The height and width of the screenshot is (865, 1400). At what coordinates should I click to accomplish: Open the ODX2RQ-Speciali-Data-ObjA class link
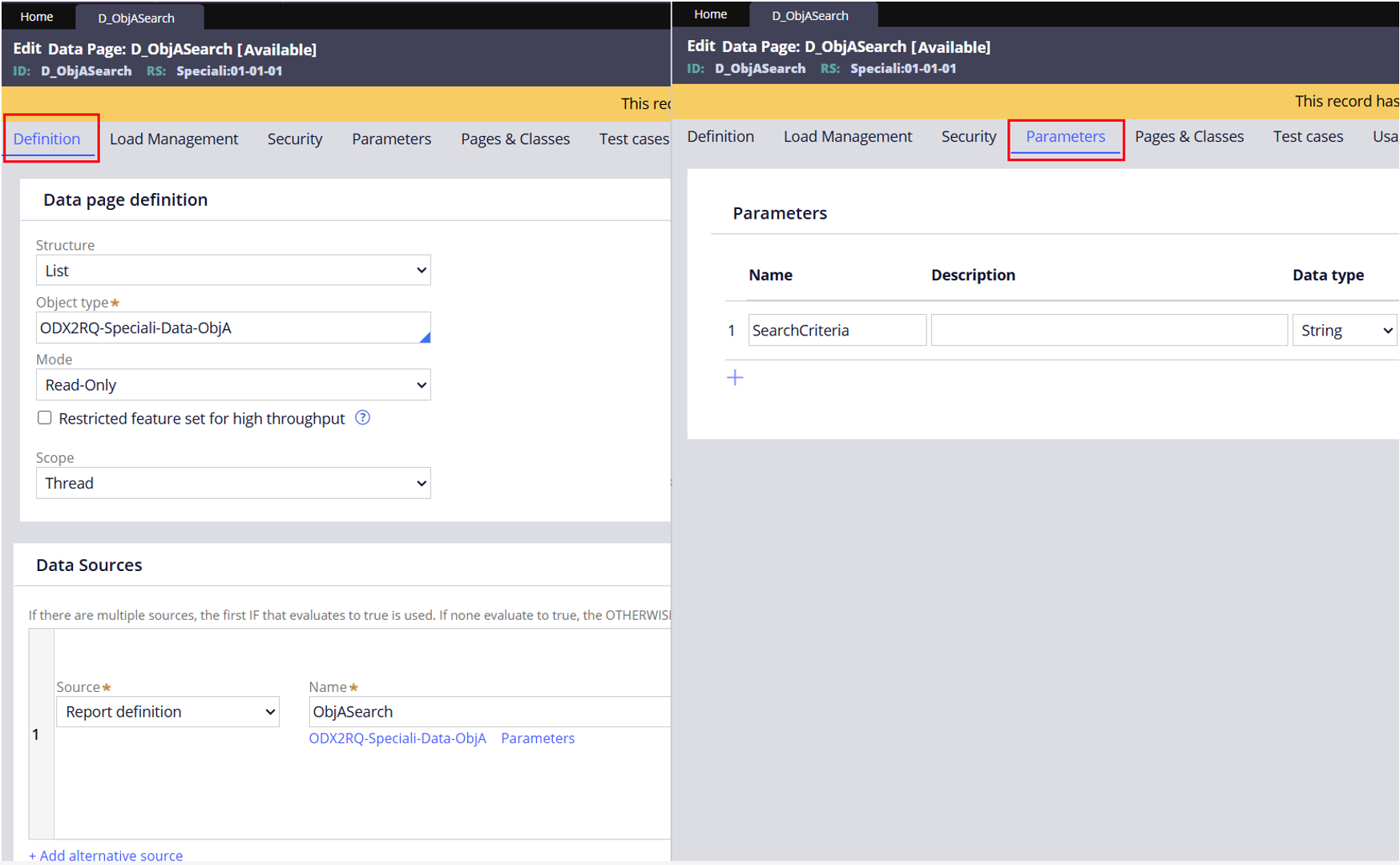coord(397,738)
